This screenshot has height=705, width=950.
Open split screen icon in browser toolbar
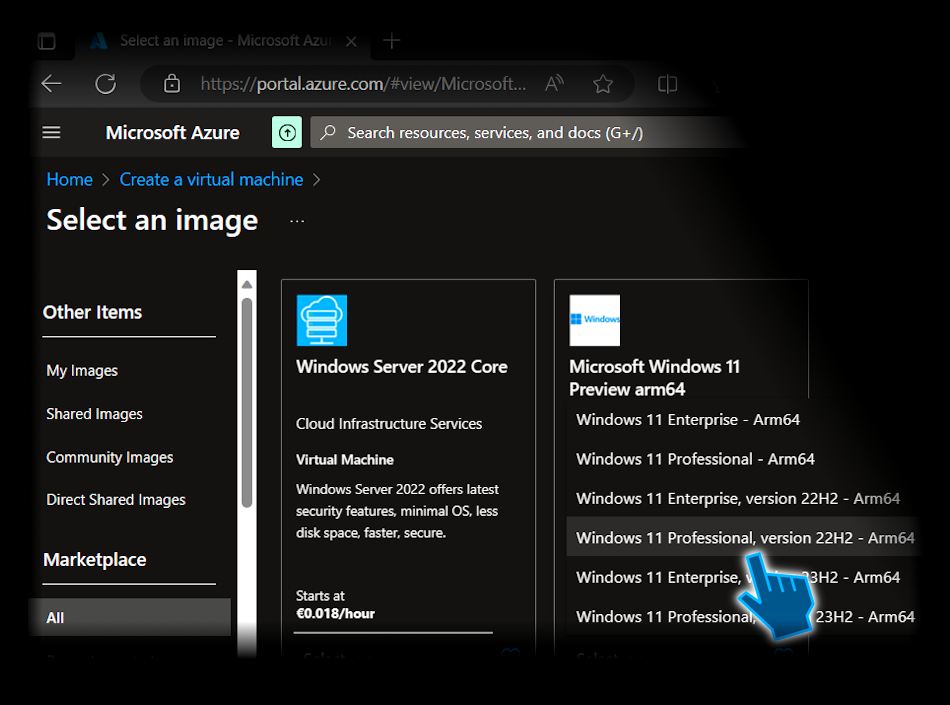click(667, 84)
